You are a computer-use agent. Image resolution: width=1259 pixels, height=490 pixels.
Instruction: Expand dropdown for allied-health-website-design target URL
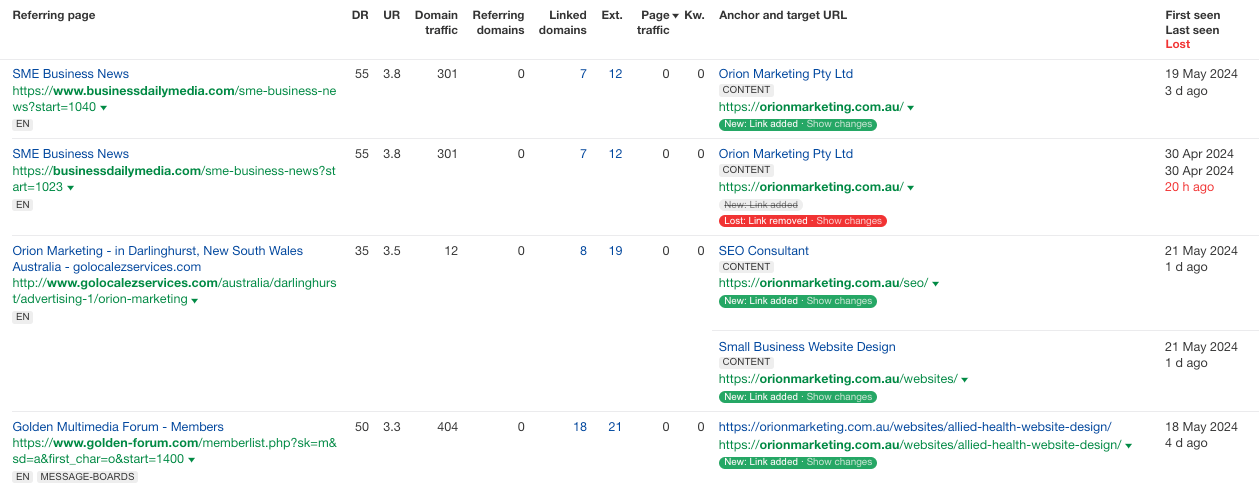click(x=1128, y=446)
